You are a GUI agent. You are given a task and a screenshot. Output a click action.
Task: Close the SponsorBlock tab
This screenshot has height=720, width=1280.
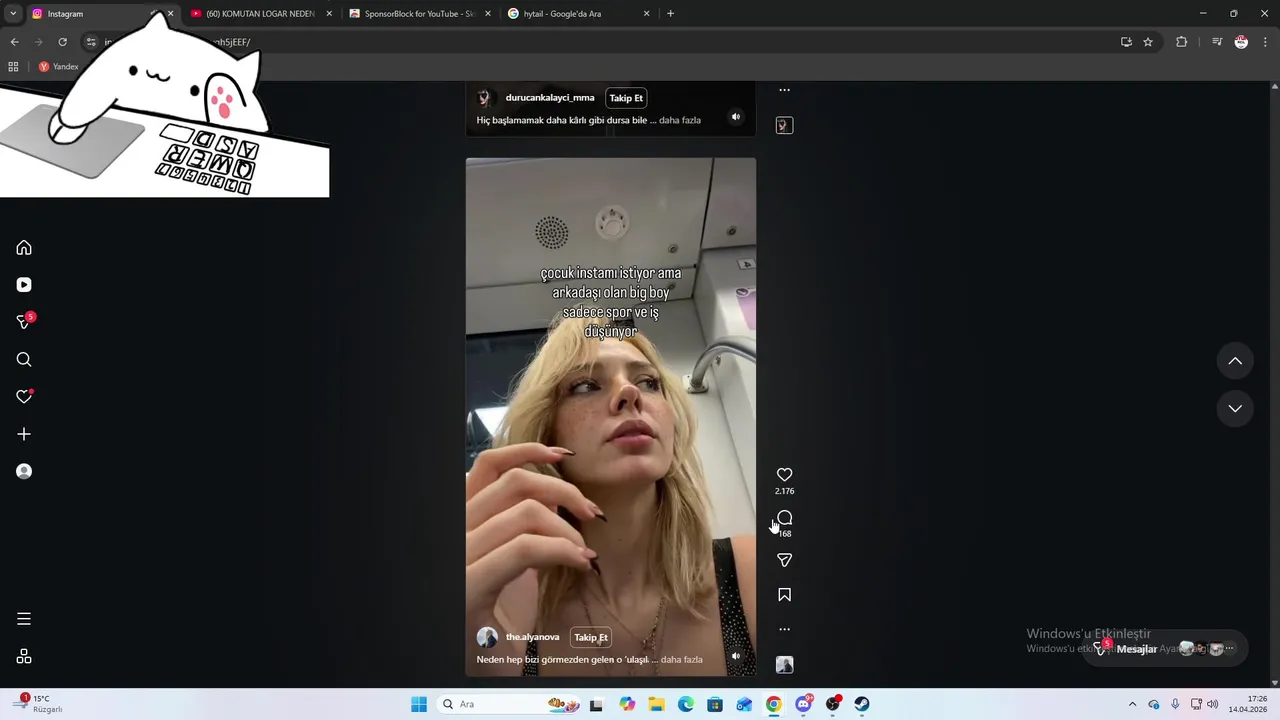(487, 14)
